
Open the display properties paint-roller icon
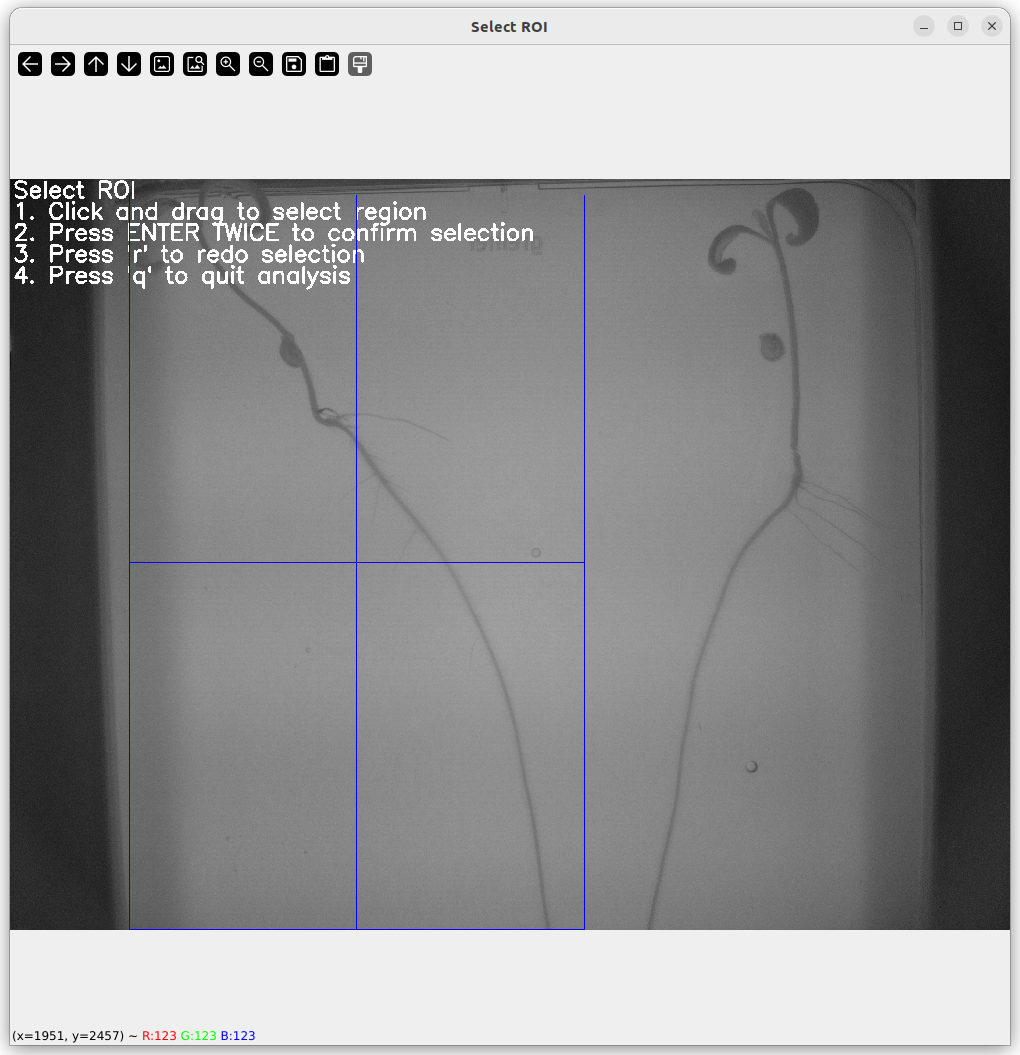click(x=360, y=64)
